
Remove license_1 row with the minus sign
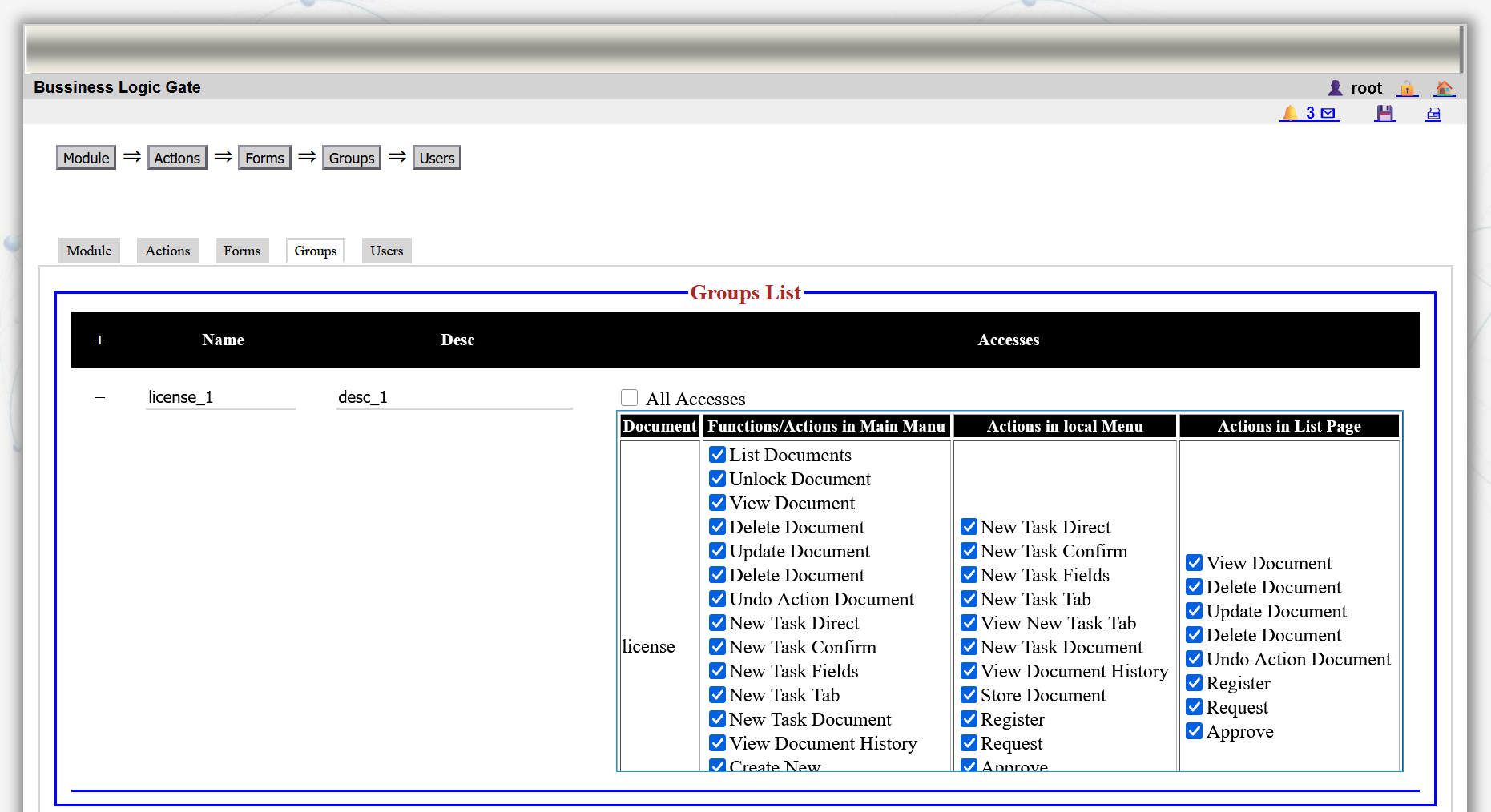[100, 397]
